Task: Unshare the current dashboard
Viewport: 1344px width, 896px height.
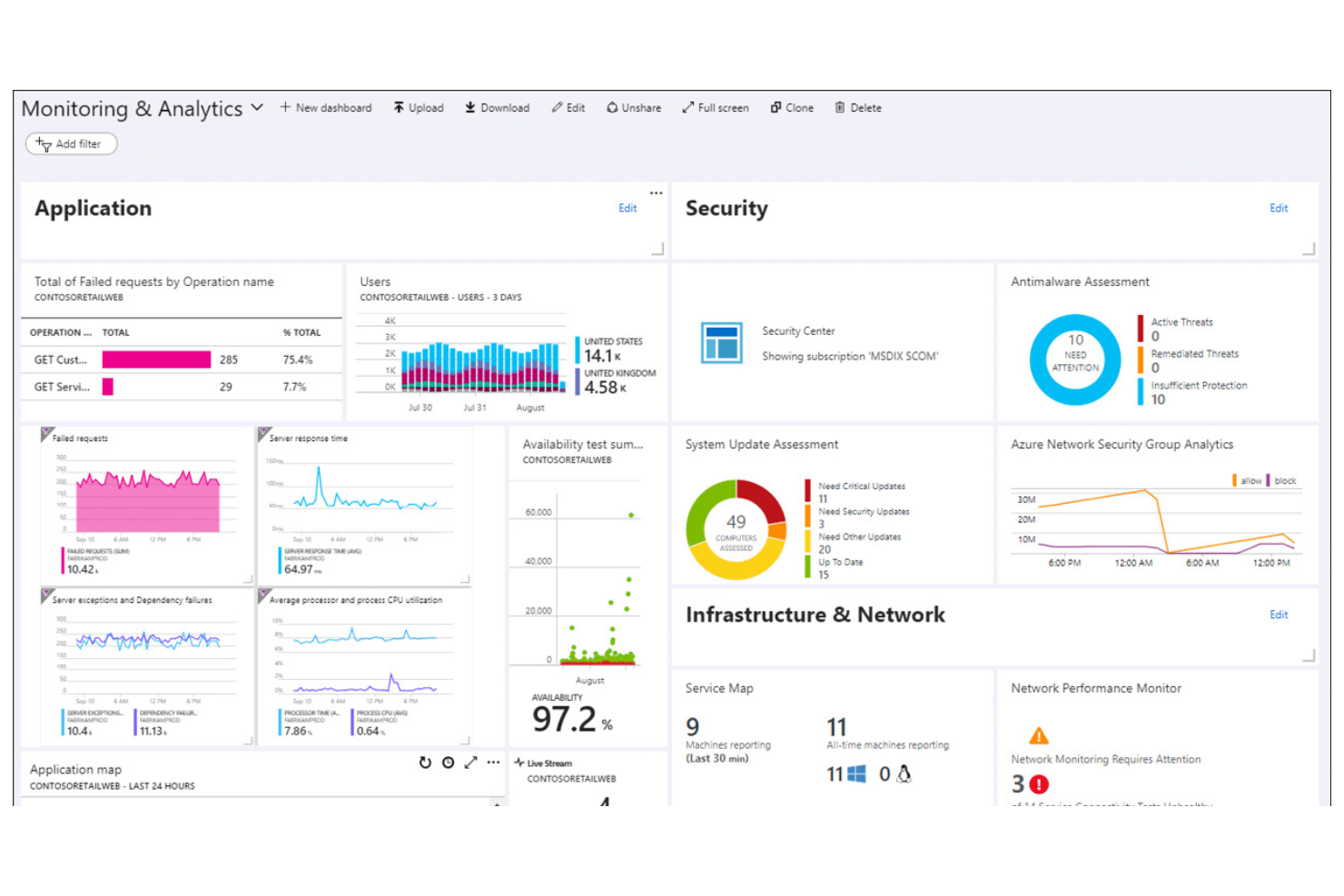Action: click(610, 107)
